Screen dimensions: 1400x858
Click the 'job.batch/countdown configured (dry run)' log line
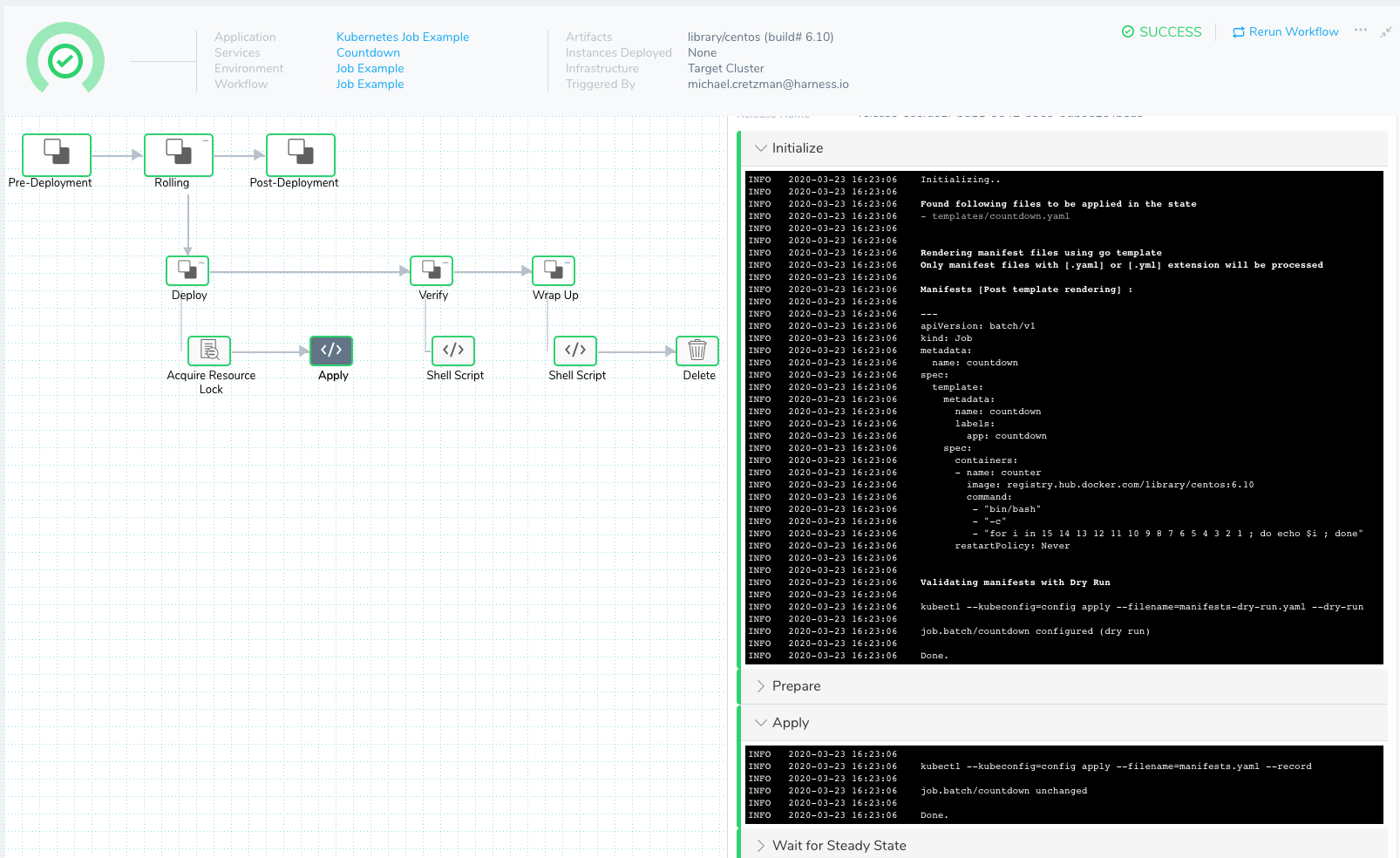[1035, 631]
